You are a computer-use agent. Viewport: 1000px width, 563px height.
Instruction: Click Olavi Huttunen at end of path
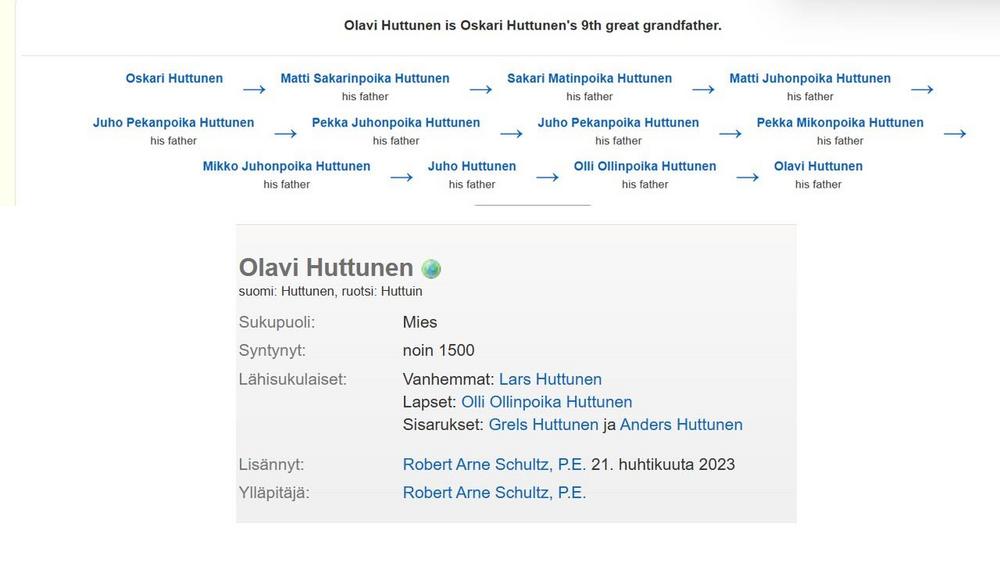[x=818, y=166]
